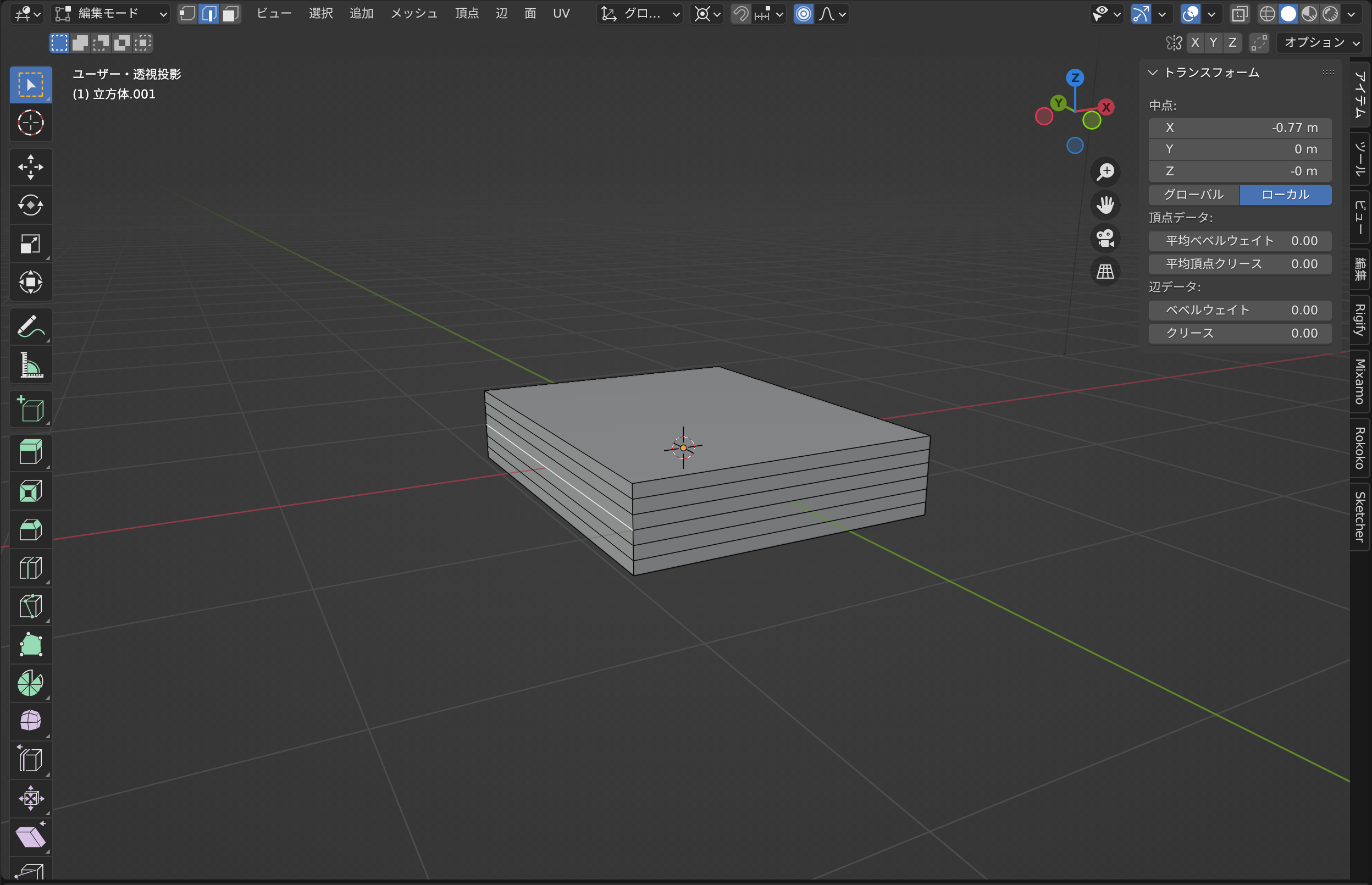Select the Annotate tool

[x=31, y=327]
